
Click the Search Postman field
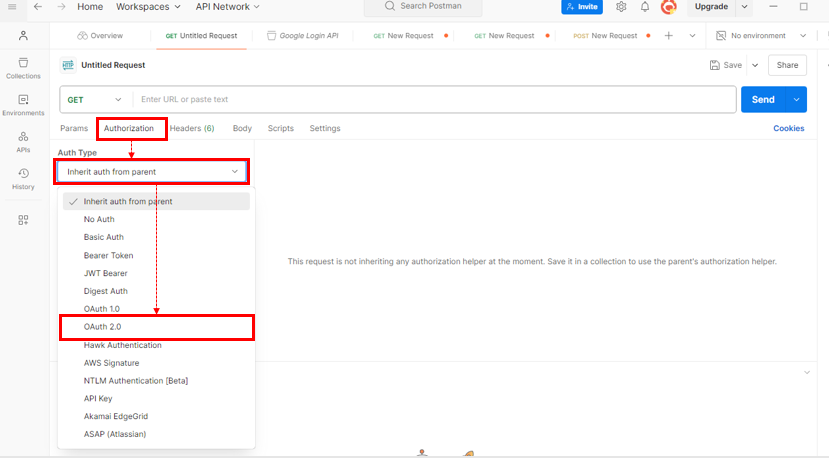tap(423, 7)
